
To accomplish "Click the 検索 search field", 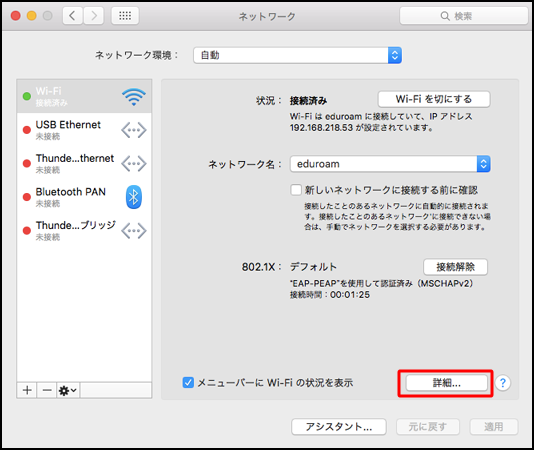I will [464, 16].
